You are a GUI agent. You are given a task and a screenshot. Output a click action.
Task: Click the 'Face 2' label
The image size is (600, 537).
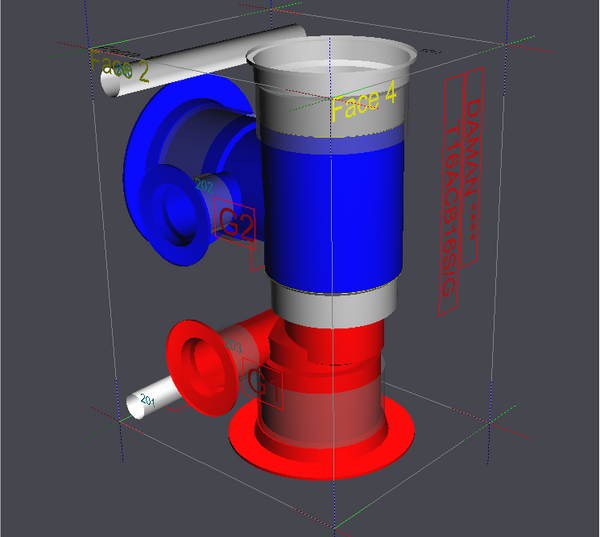click(119, 67)
